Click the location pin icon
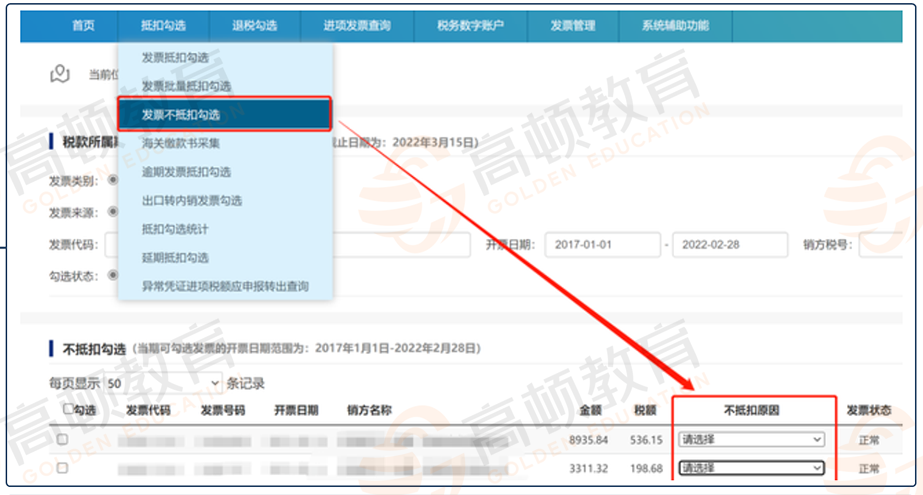The height and width of the screenshot is (495, 923). [x=62, y=73]
